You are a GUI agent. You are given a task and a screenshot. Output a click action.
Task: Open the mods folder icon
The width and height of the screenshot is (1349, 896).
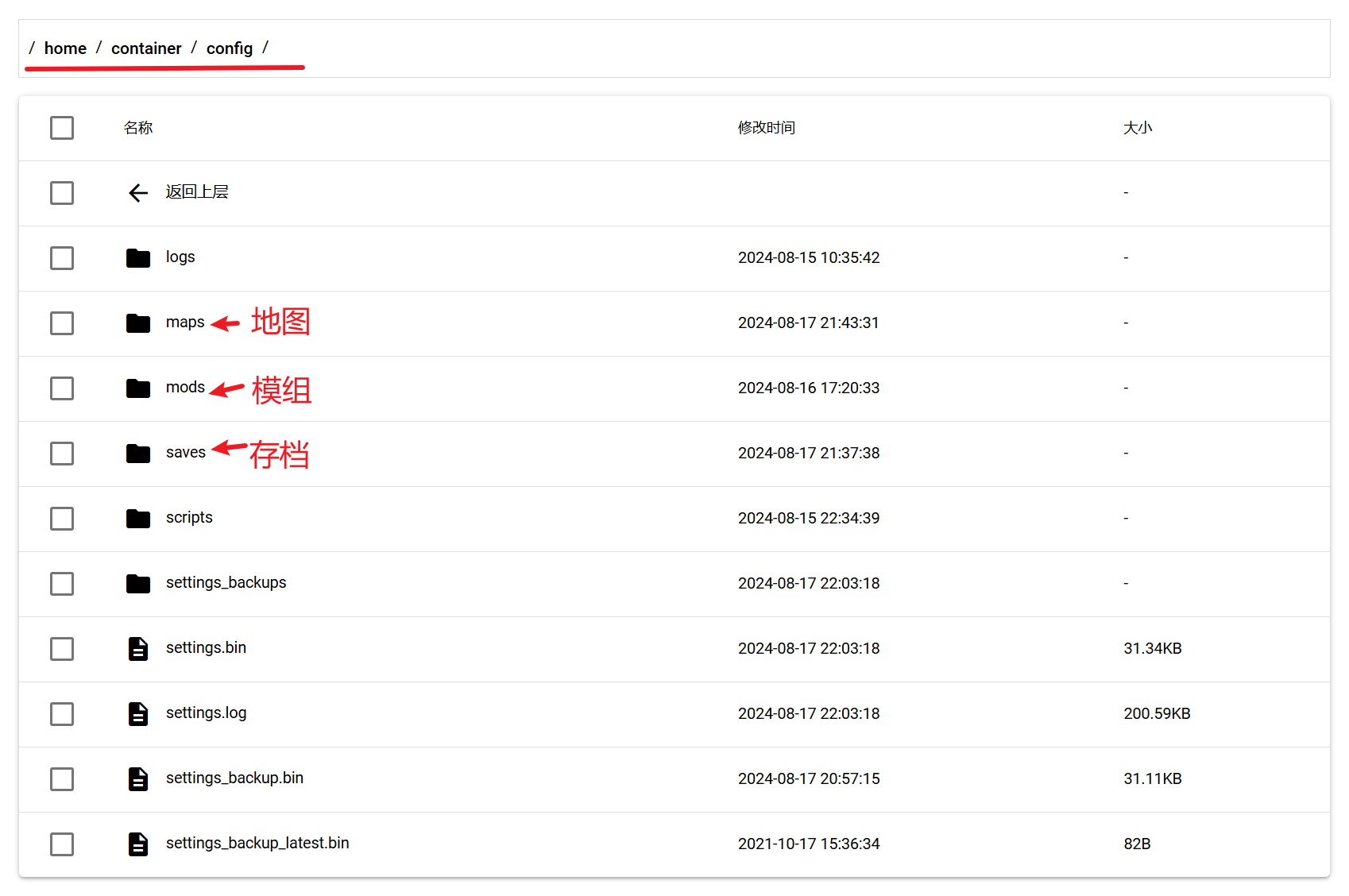pyautogui.click(x=137, y=388)
